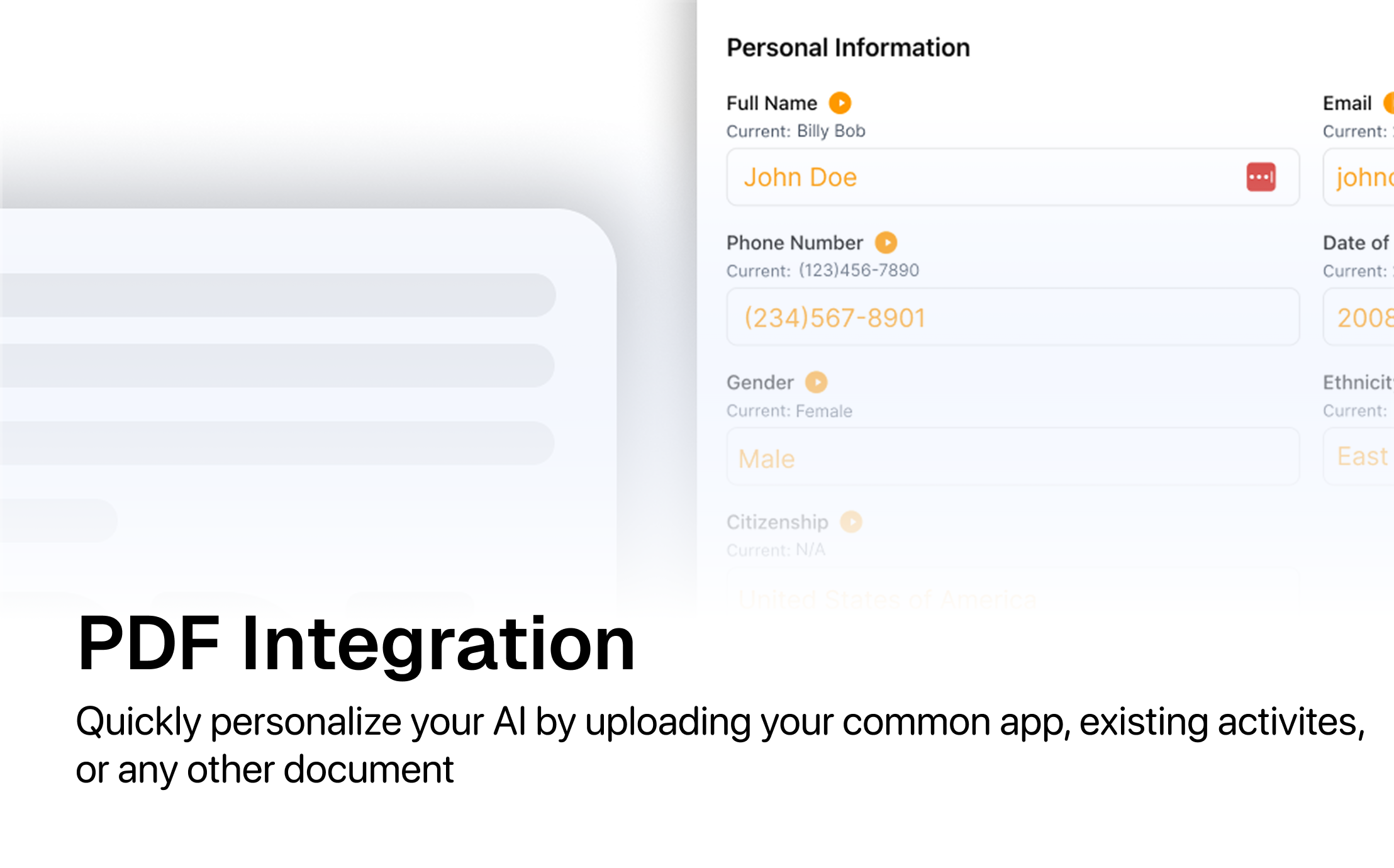Click the red password manager icon in name field

coord(1261,177)
